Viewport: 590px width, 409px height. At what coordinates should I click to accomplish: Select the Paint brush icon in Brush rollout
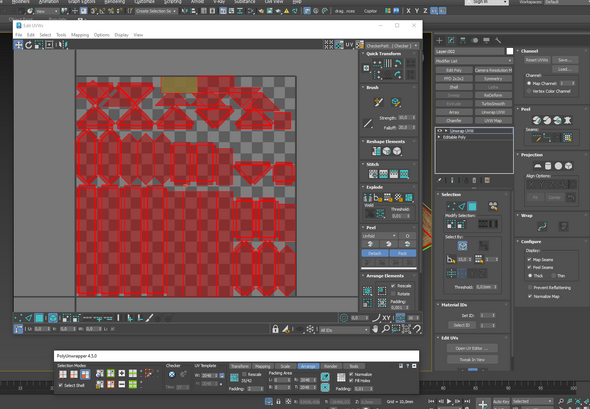click(x=379, y=102)
